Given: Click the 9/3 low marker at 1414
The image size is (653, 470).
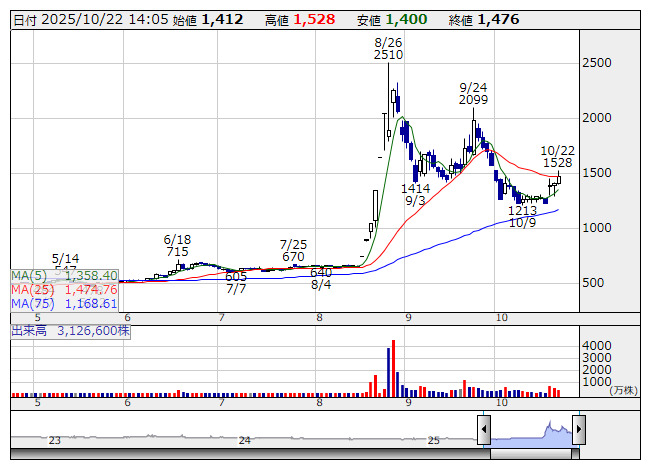Looking at the screenshot, I should [x=415, y=194].
